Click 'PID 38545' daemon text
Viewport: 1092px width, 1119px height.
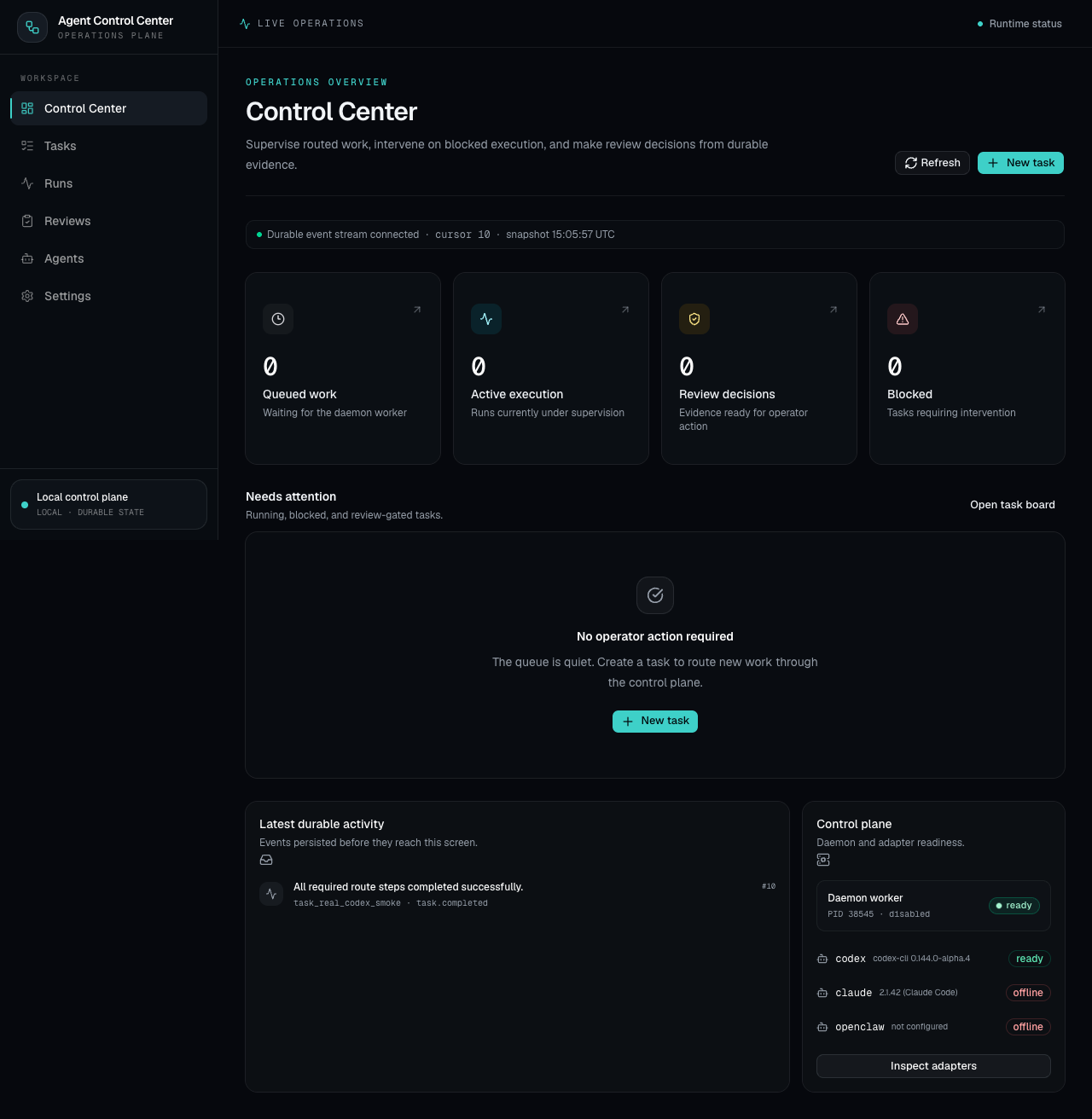click(x=851, y=914)
